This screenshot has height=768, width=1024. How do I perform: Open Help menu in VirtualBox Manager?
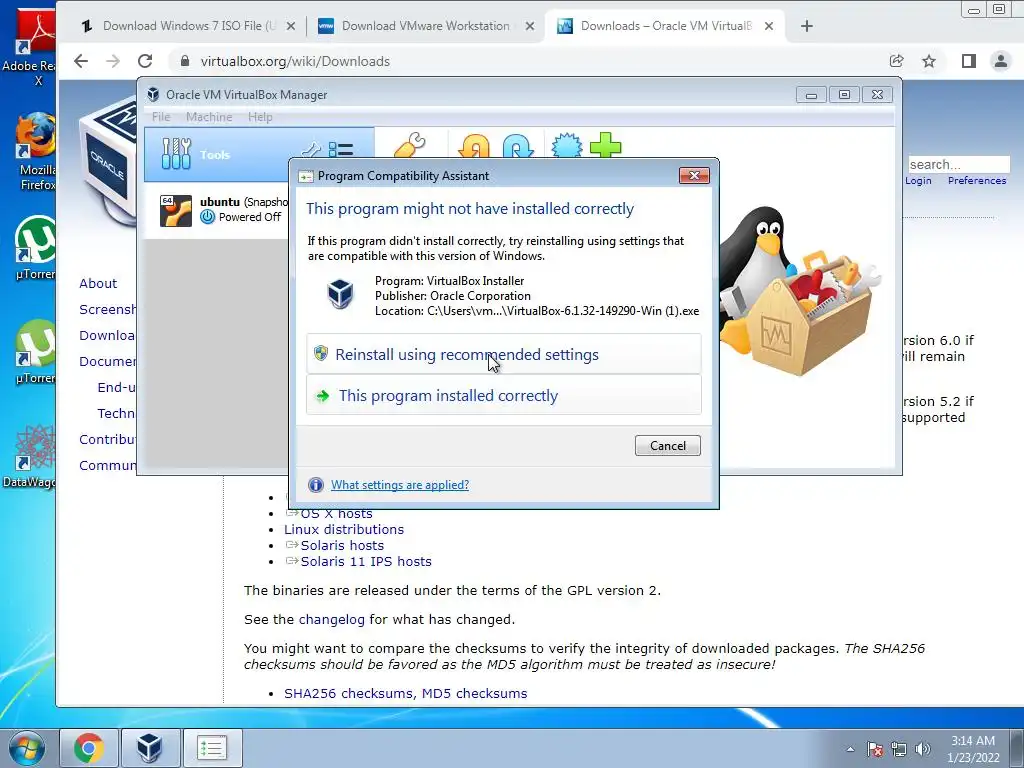click(x=260, y=117)
